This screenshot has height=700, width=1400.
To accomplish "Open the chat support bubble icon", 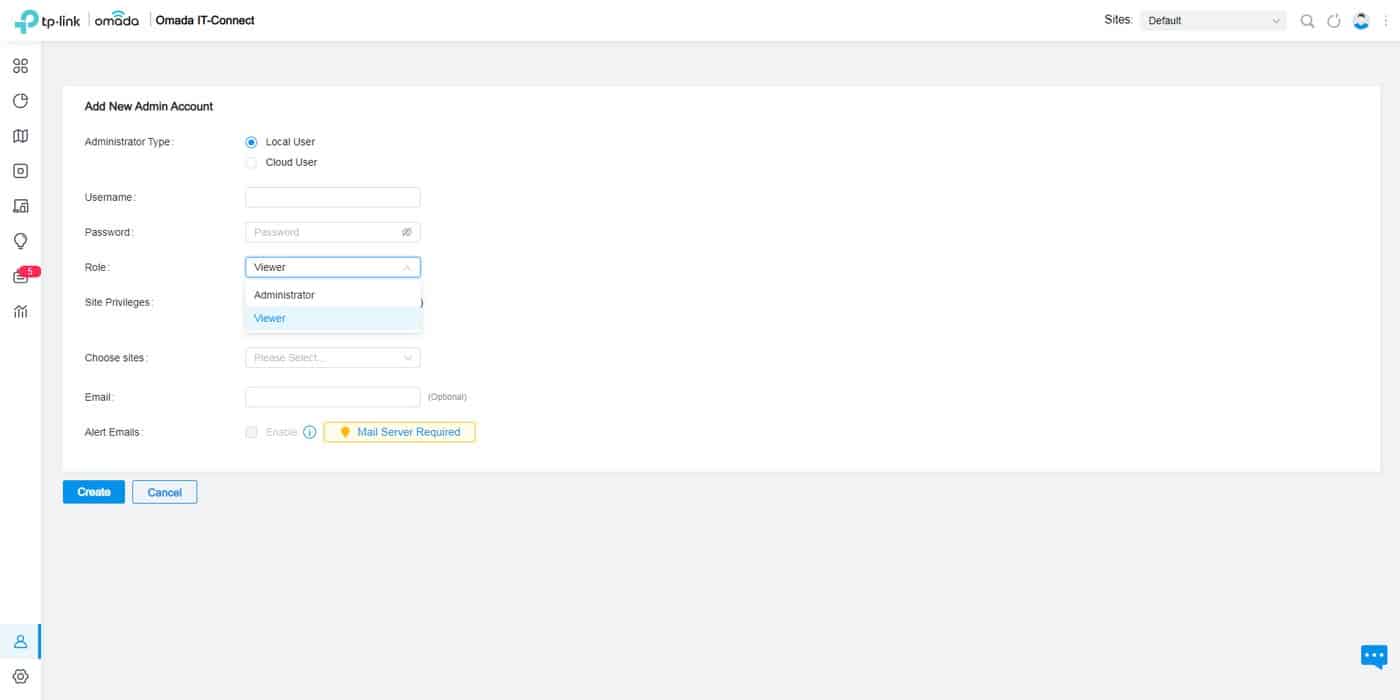I will [x=1374, y=656].
